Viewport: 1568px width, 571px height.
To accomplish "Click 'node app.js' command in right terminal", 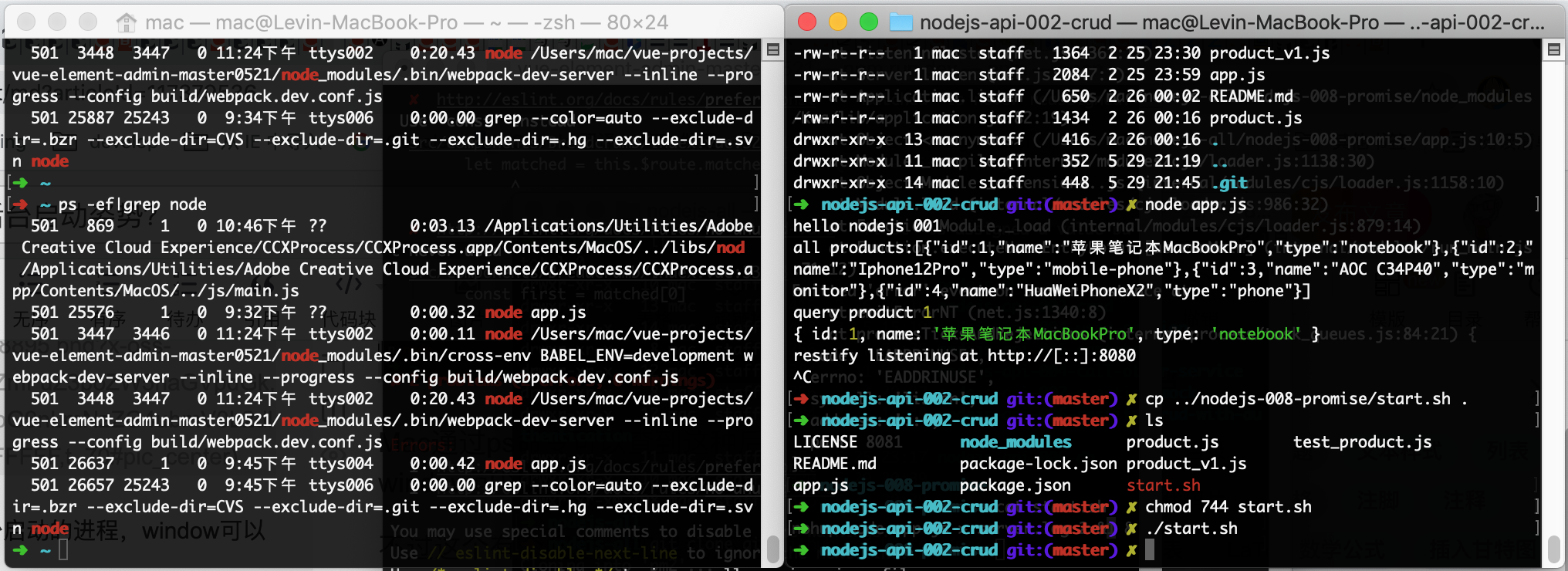I will tap(1195, 204).
